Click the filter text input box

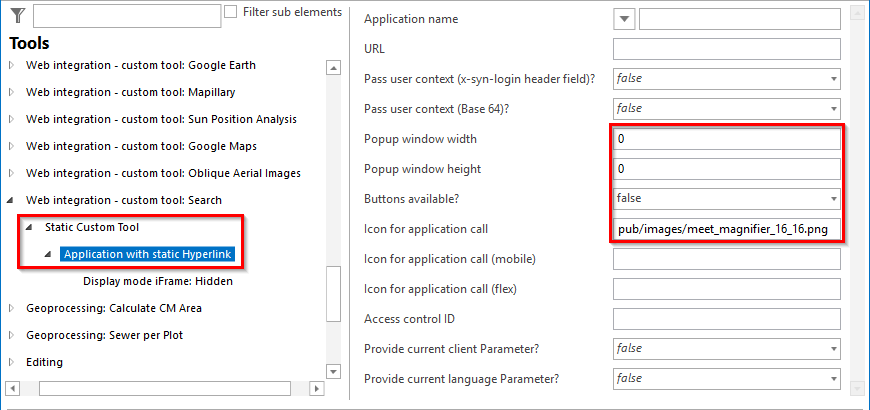[127, 16]
